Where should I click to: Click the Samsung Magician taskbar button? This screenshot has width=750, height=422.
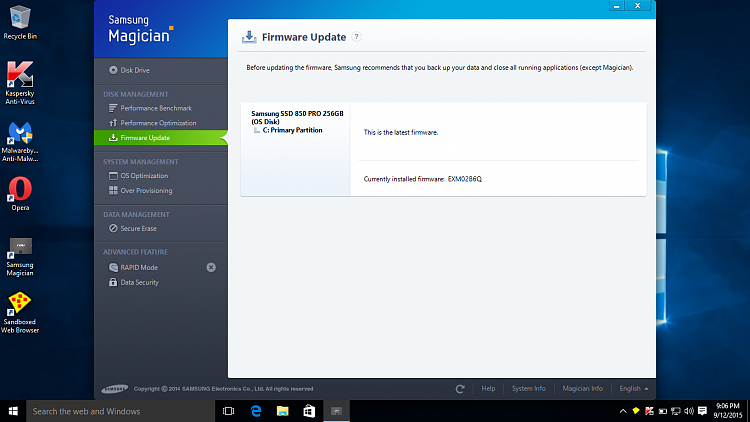coord(337,411)
